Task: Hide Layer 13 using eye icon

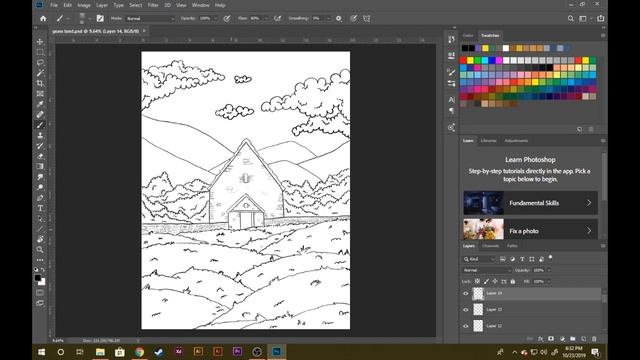Action: 466,310
